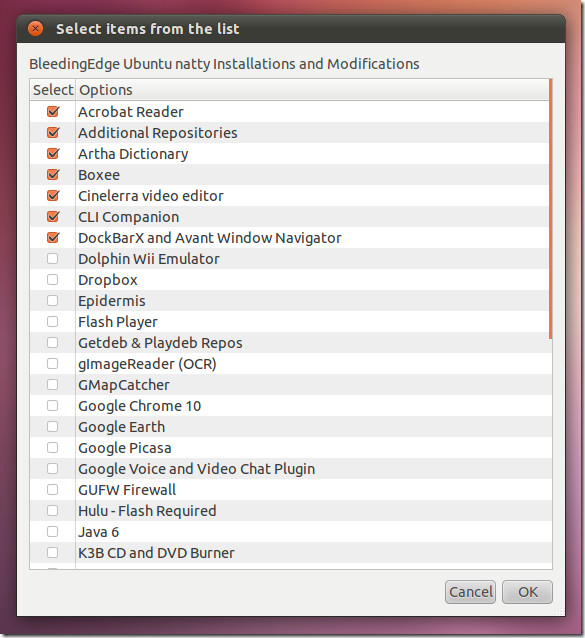Select the Flash Player row text
585x638 pixels.
[x=118, y=322]
